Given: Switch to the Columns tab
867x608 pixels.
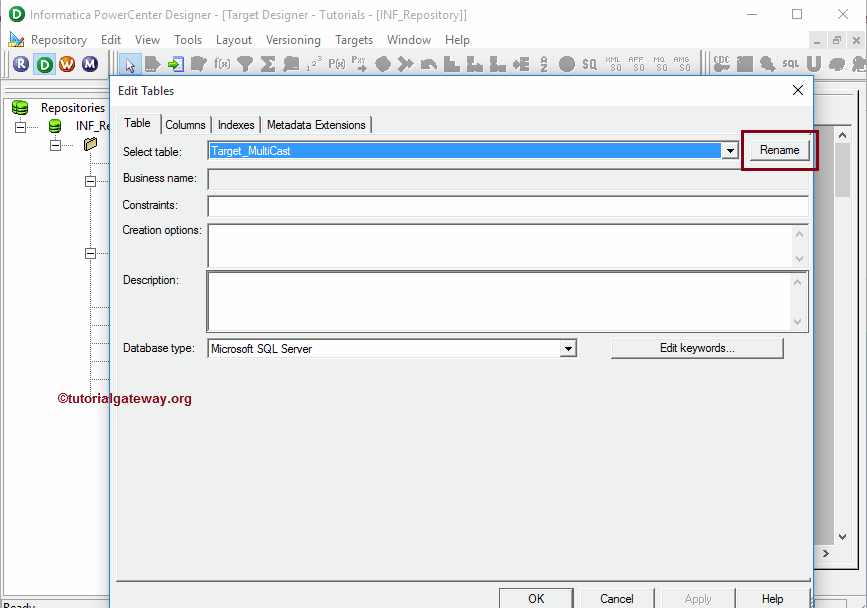Looking at the screenshot, I should [186, 124].
